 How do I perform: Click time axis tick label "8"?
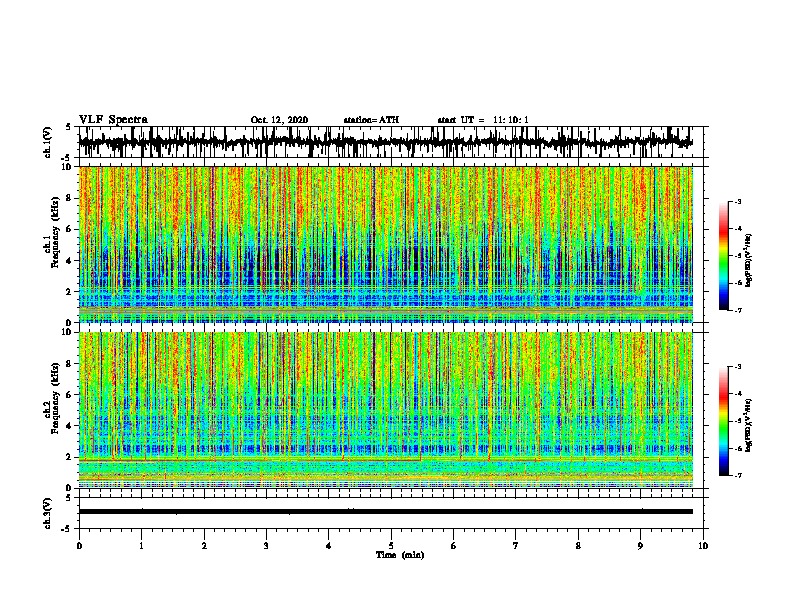click(x=578, y=546)
